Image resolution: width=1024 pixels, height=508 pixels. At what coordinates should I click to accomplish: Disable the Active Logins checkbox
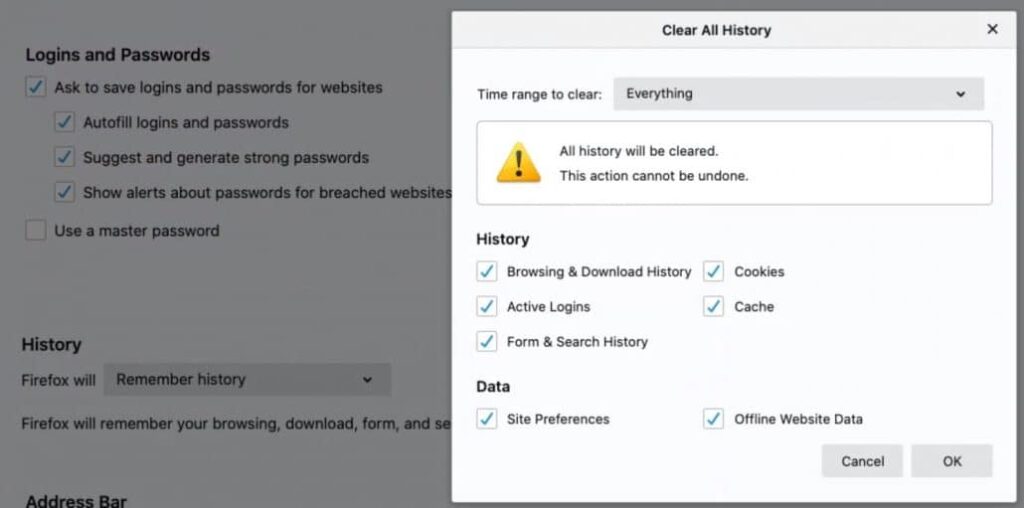[487, 307]
